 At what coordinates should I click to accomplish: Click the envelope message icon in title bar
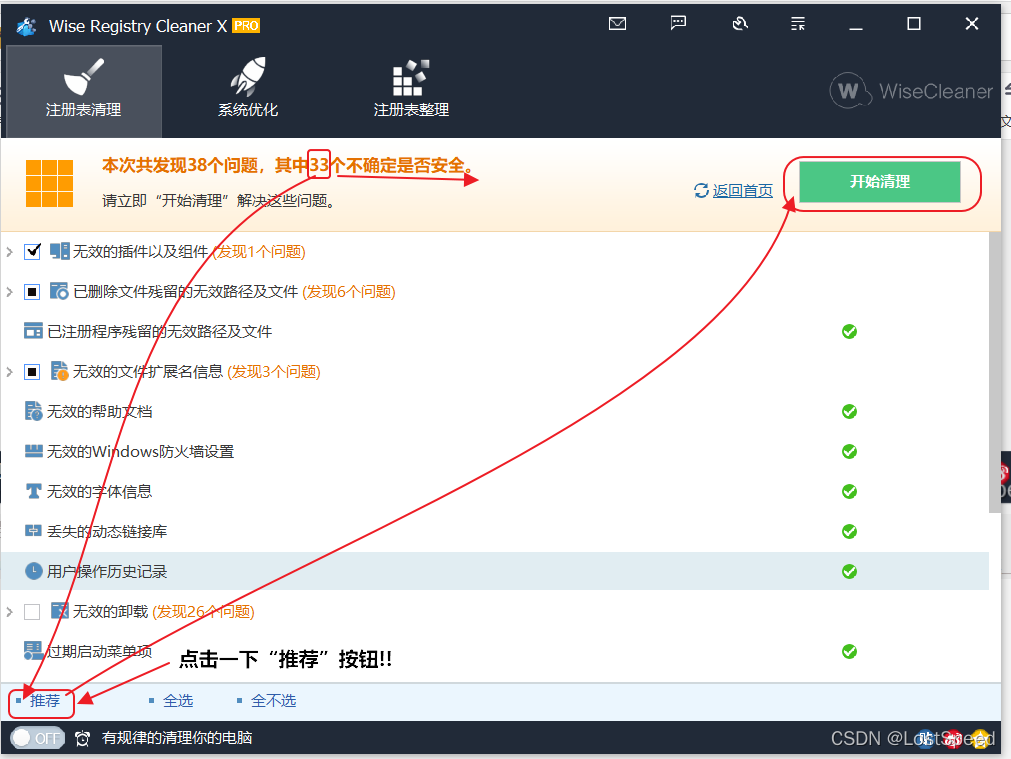617,23
